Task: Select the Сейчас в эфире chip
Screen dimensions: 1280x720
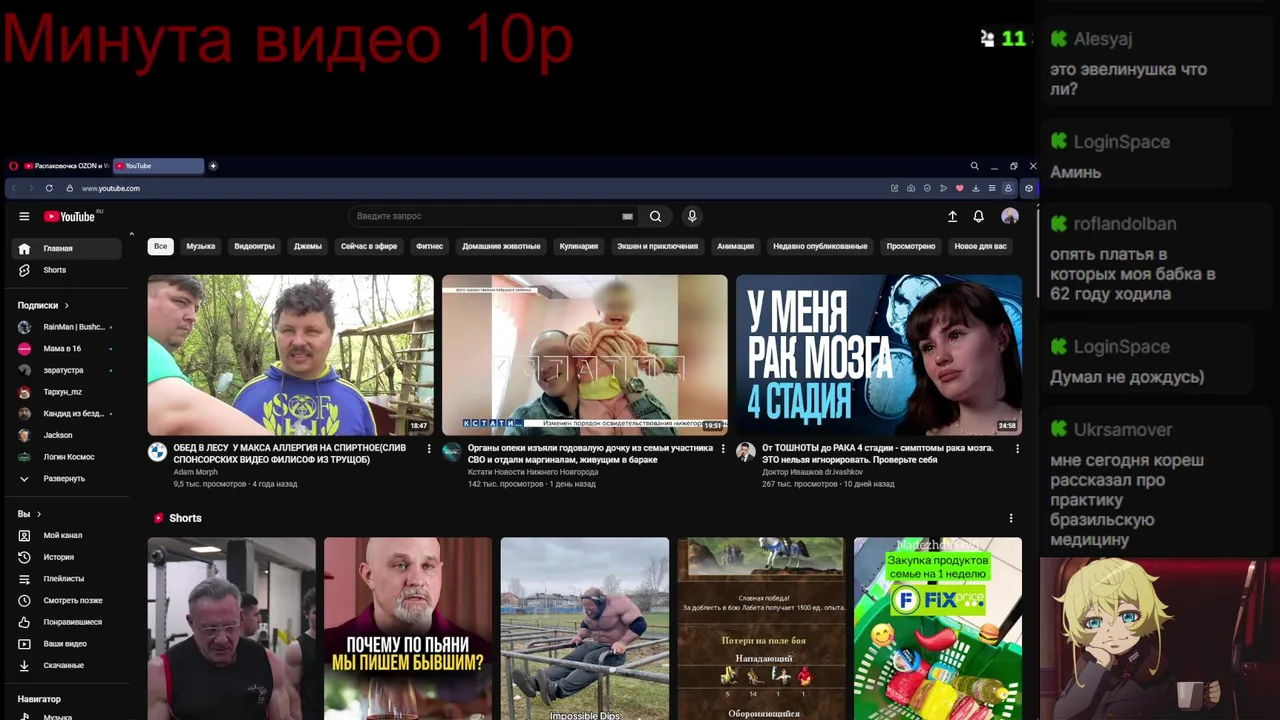Action: (x=369, y=246)
